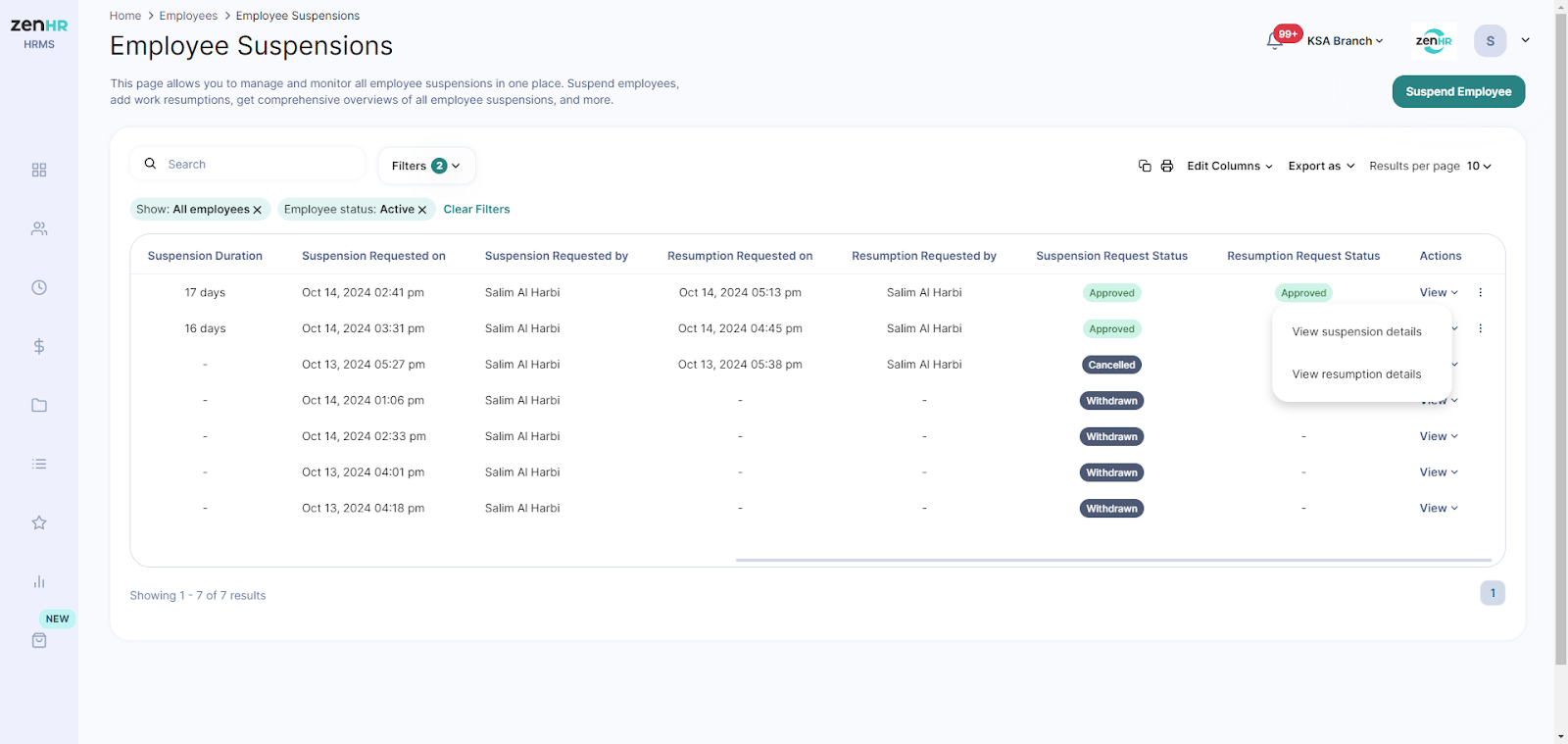Open the Filters dropdown
Image resolution: width=1568 pixels, height=744 pixels.
[426, 166]
